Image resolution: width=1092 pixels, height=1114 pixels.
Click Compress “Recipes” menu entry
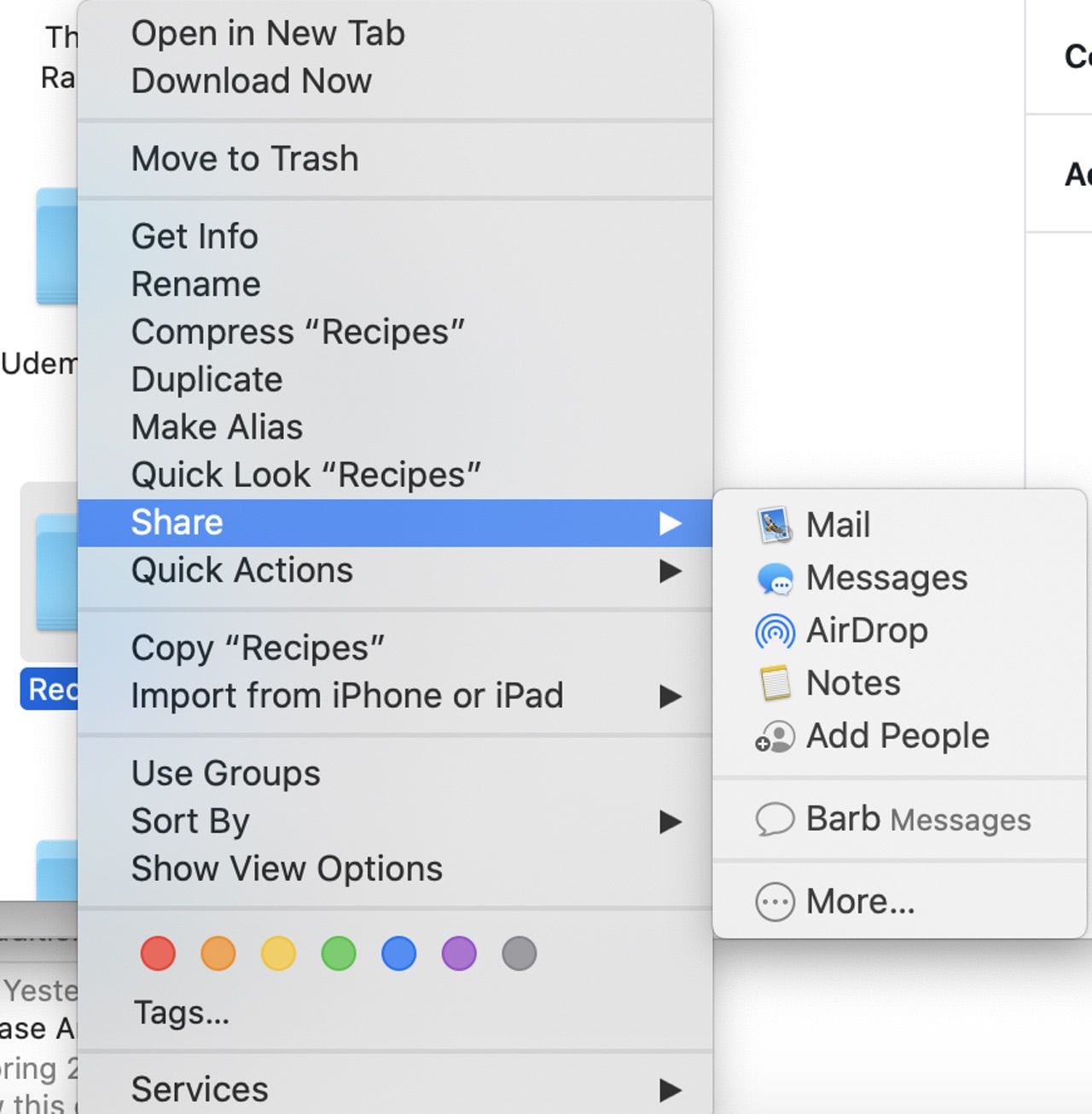click(x=298, y=332)
